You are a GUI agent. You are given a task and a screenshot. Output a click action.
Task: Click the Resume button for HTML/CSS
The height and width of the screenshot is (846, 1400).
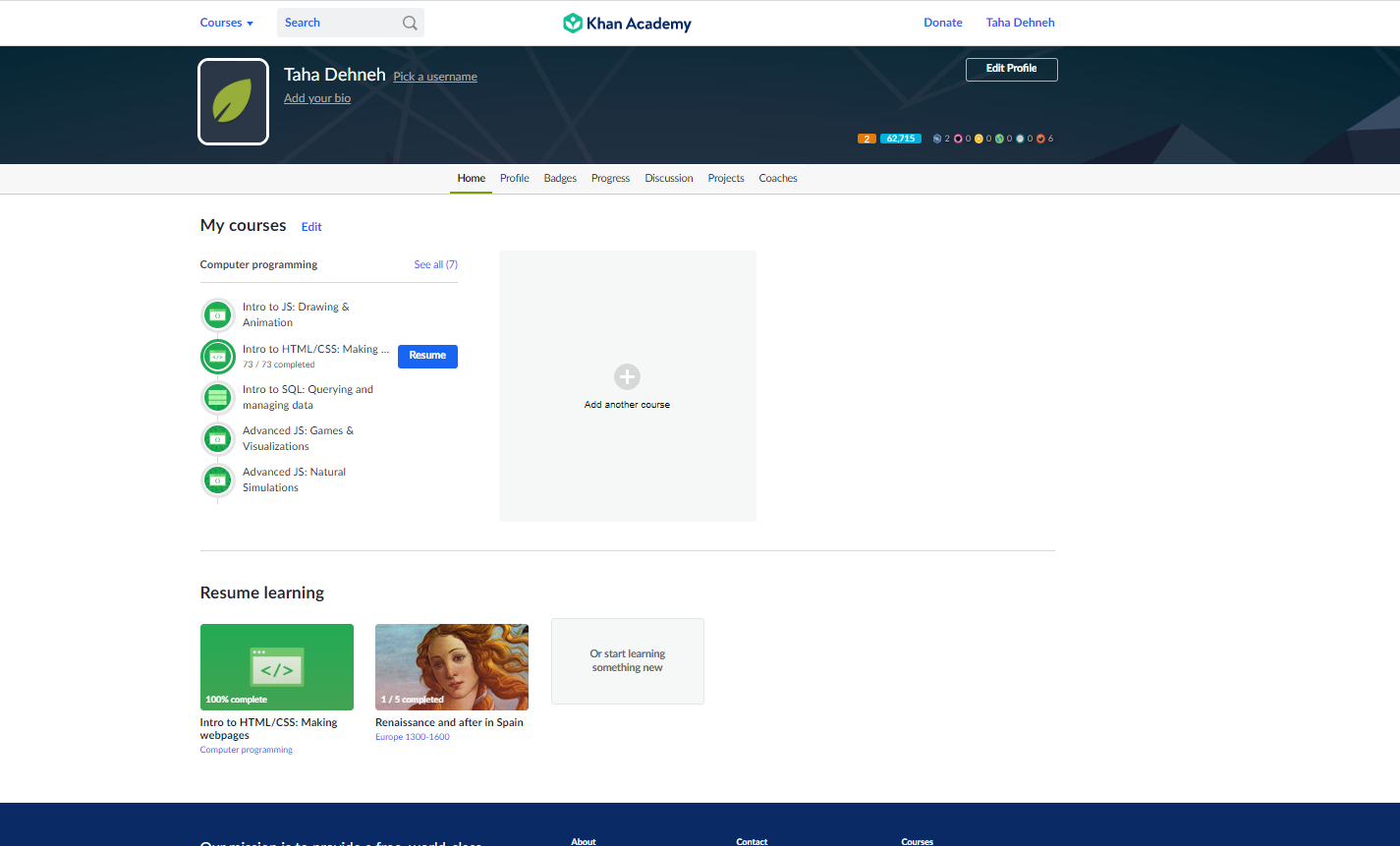pos(427,356)
